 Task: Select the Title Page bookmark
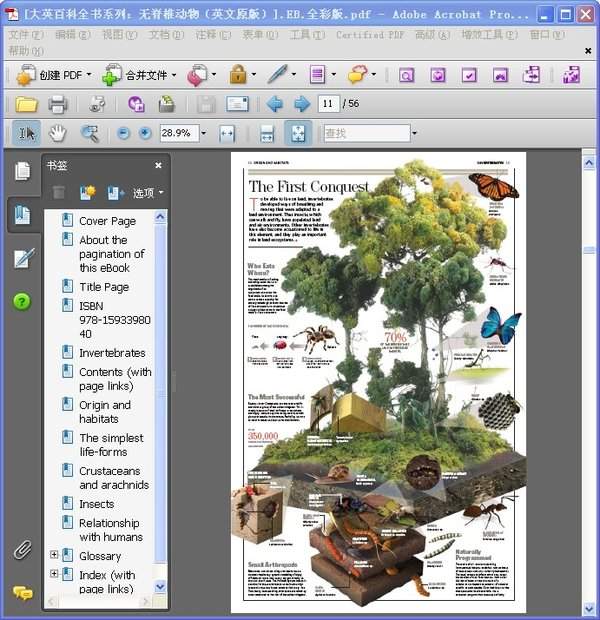tap(104, 287)
